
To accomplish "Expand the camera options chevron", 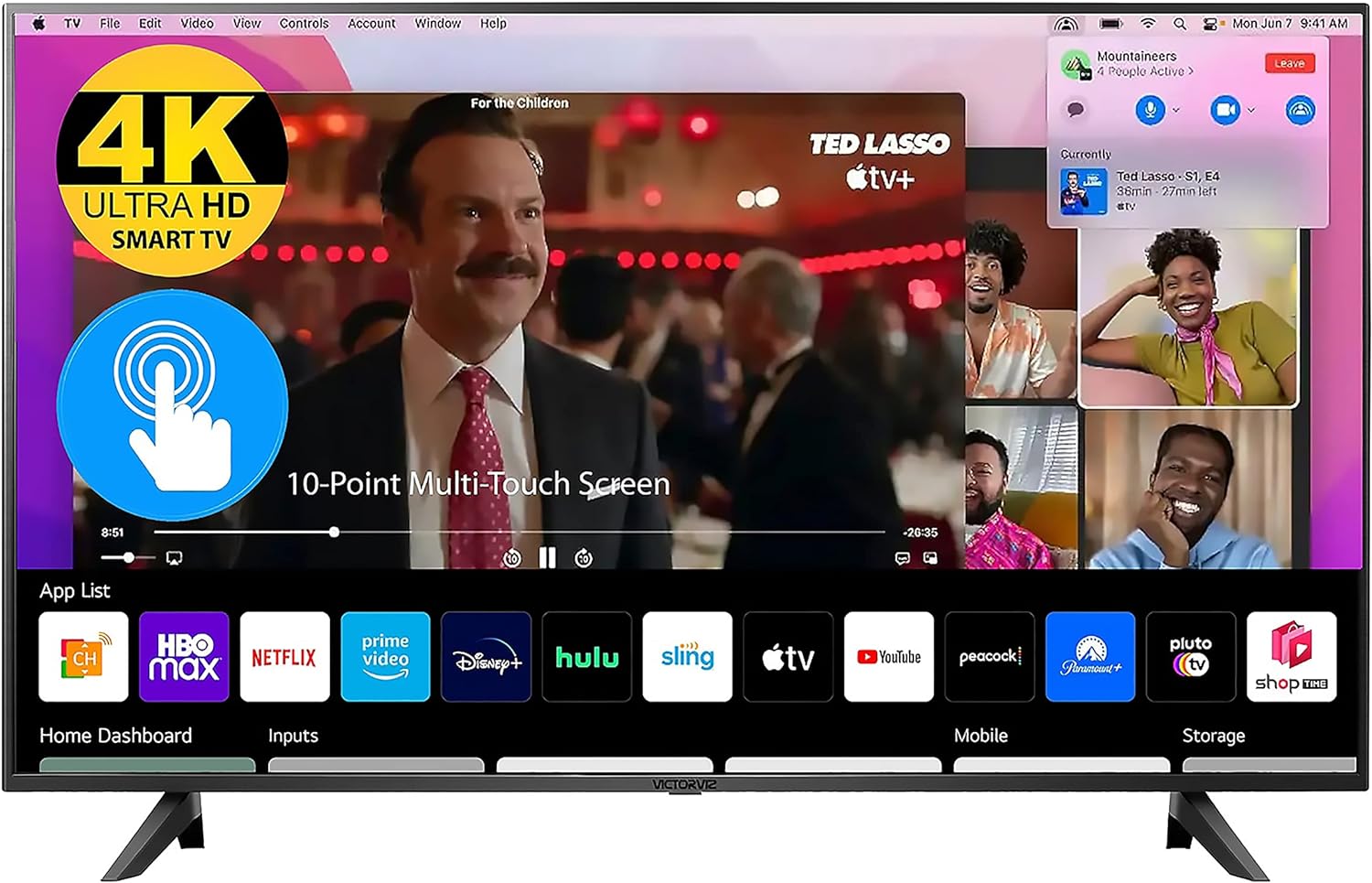I will click(x=1251, y=110).
